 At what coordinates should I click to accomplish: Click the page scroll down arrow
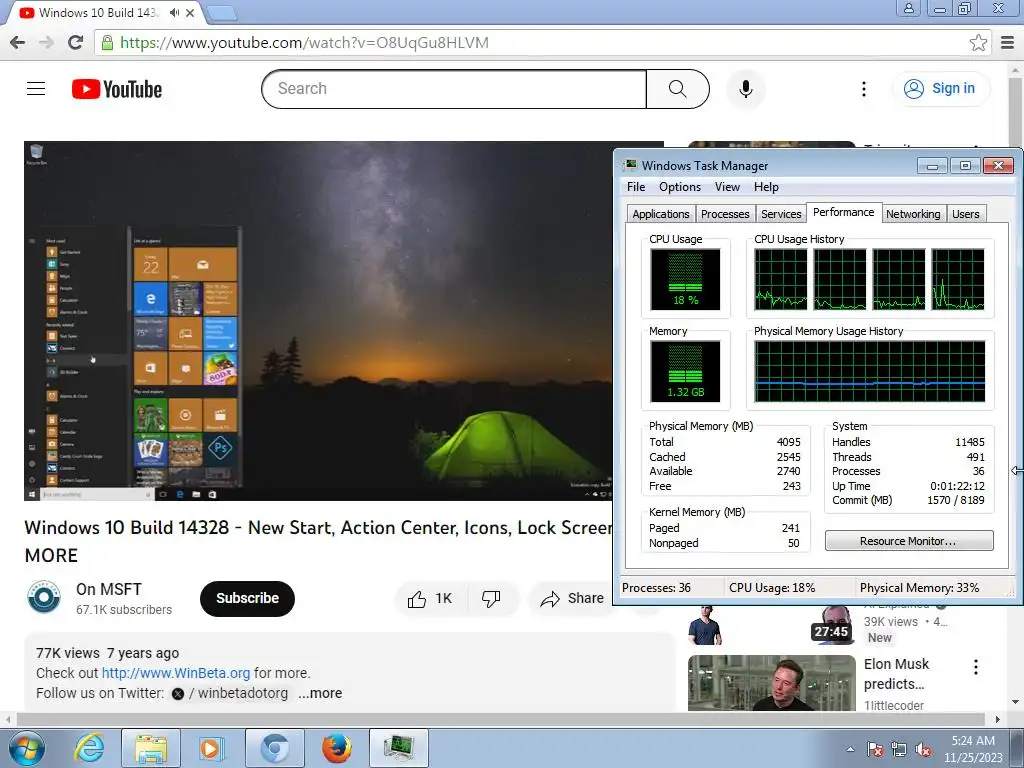[x=1015, y=702]
